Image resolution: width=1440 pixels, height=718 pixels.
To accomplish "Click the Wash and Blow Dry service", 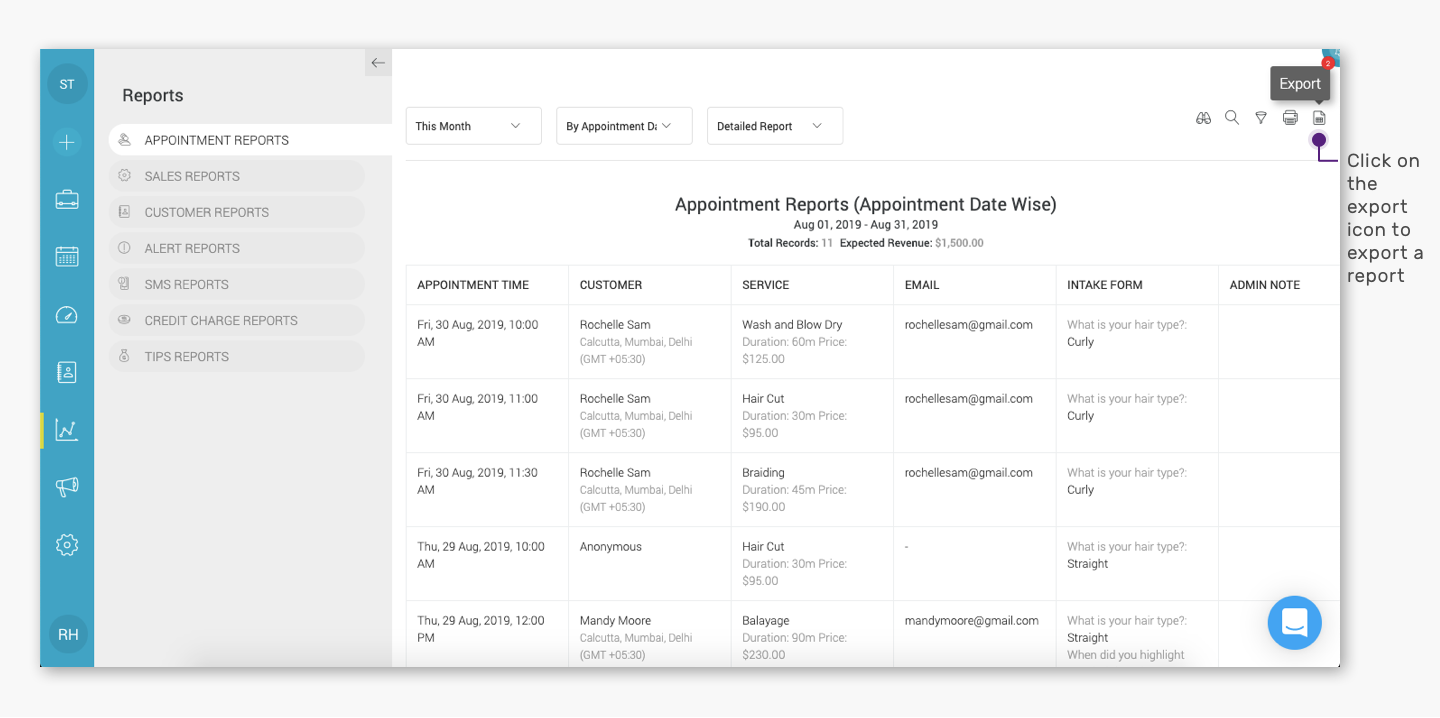I will (x=792, y=325).
